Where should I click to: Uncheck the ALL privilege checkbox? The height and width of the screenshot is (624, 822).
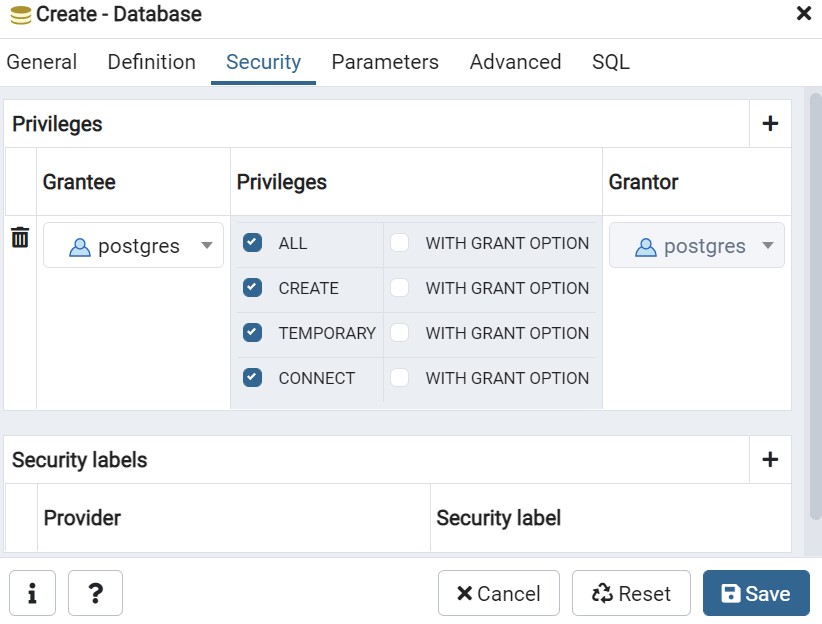point(253,243)
